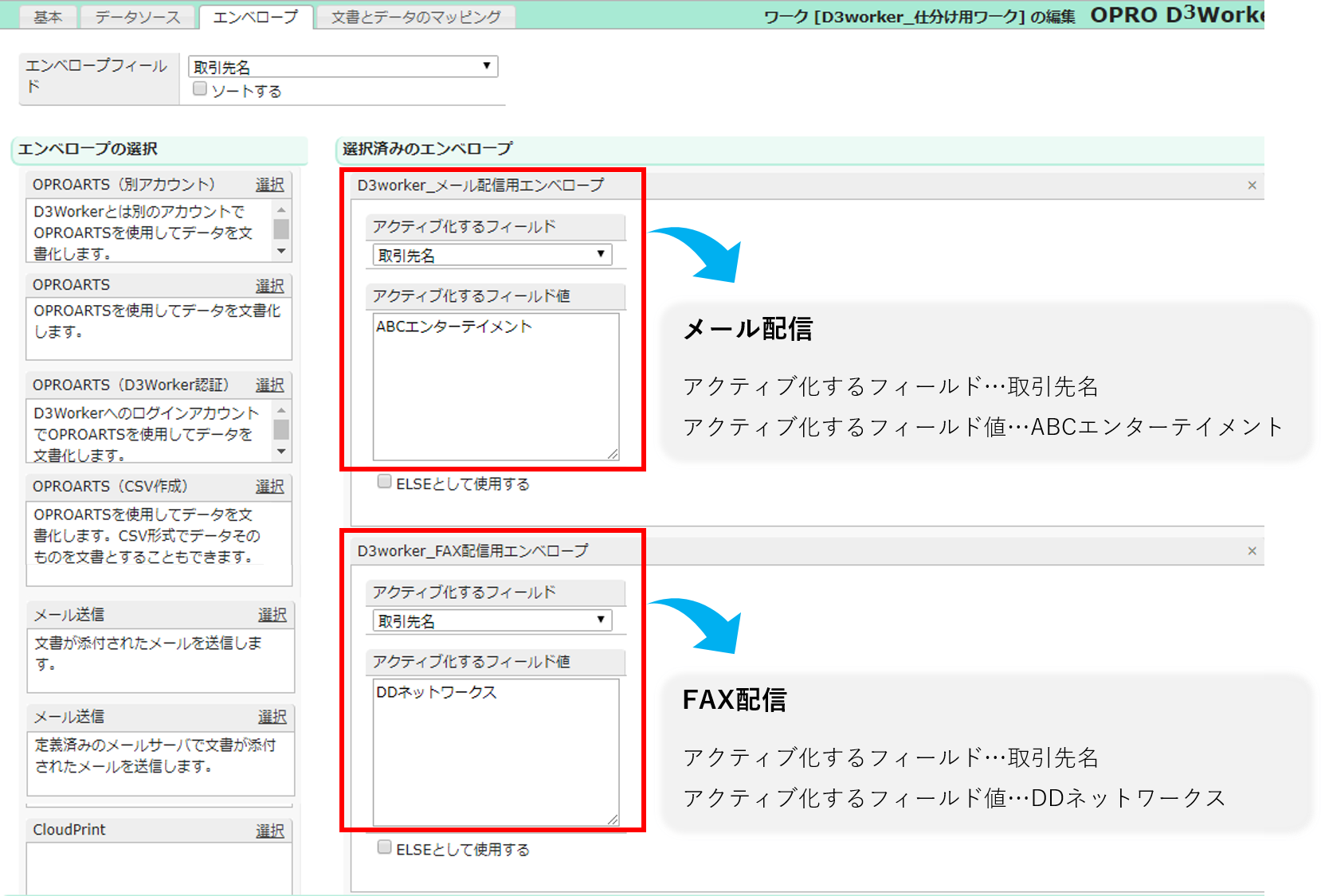
Task: Select the エンベロープ tab
Action: (255, 17)
